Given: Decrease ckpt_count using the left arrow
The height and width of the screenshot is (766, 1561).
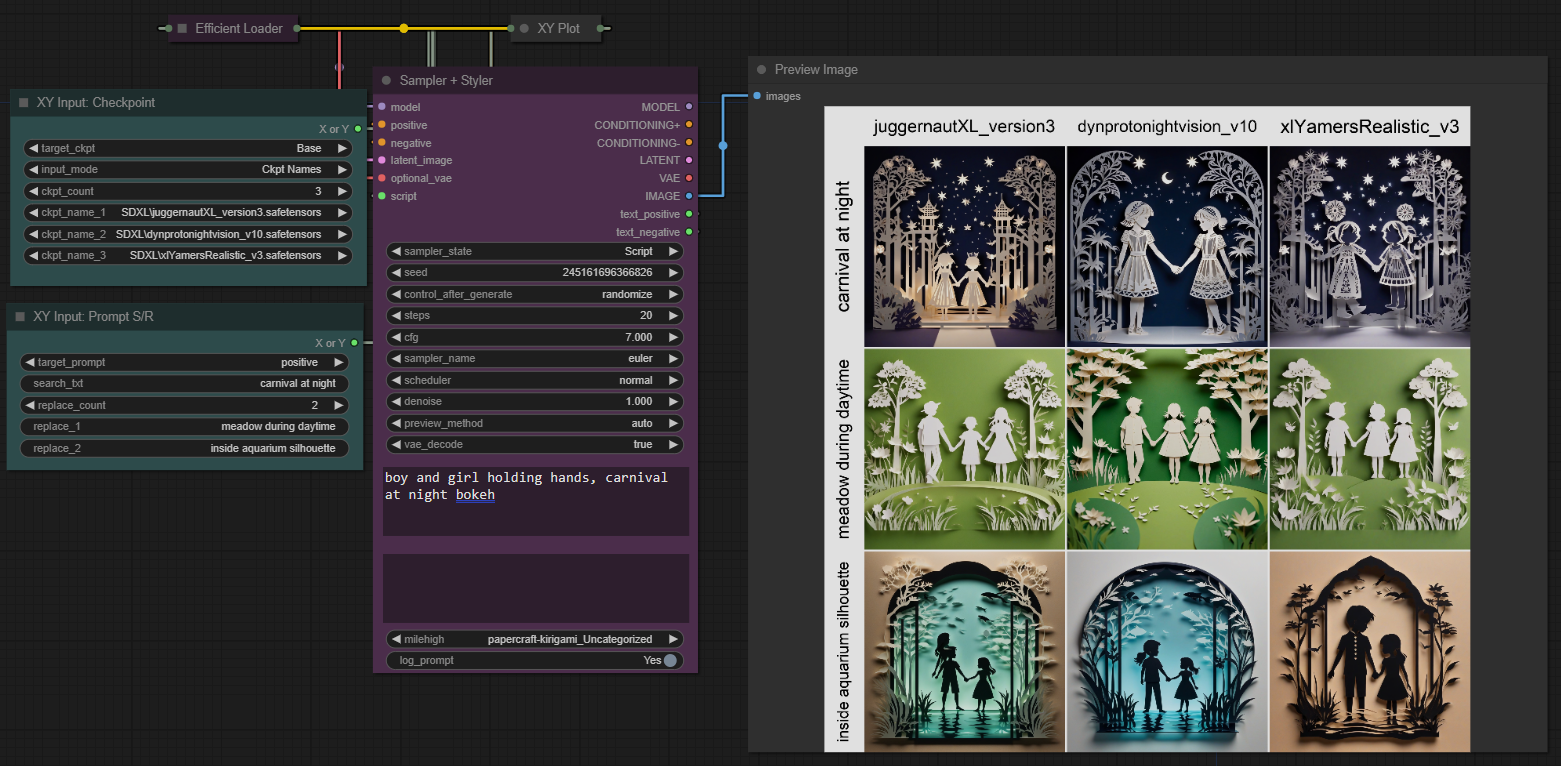Looking at the screenshot, I should pyautogui.click(x=33, y=191).
